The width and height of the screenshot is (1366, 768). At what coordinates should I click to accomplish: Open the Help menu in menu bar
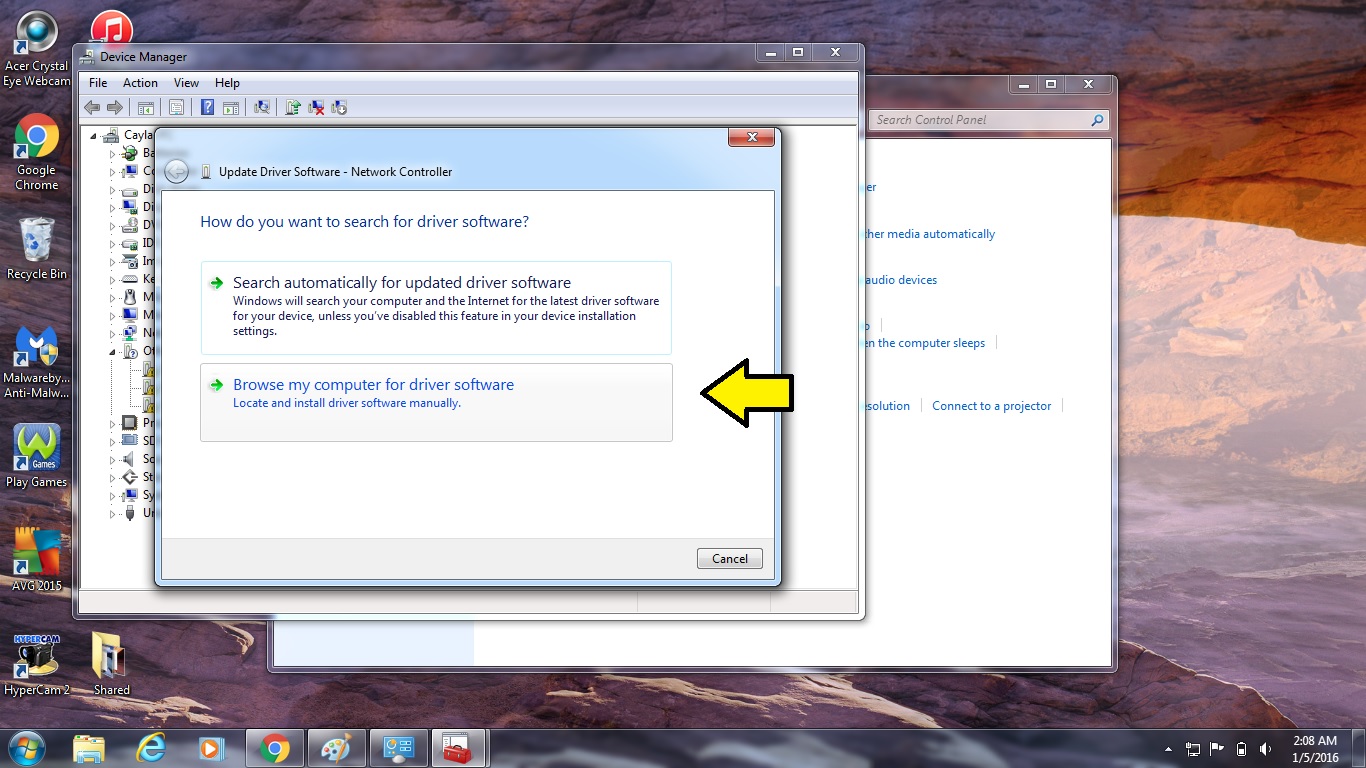(x=227, y=83)
